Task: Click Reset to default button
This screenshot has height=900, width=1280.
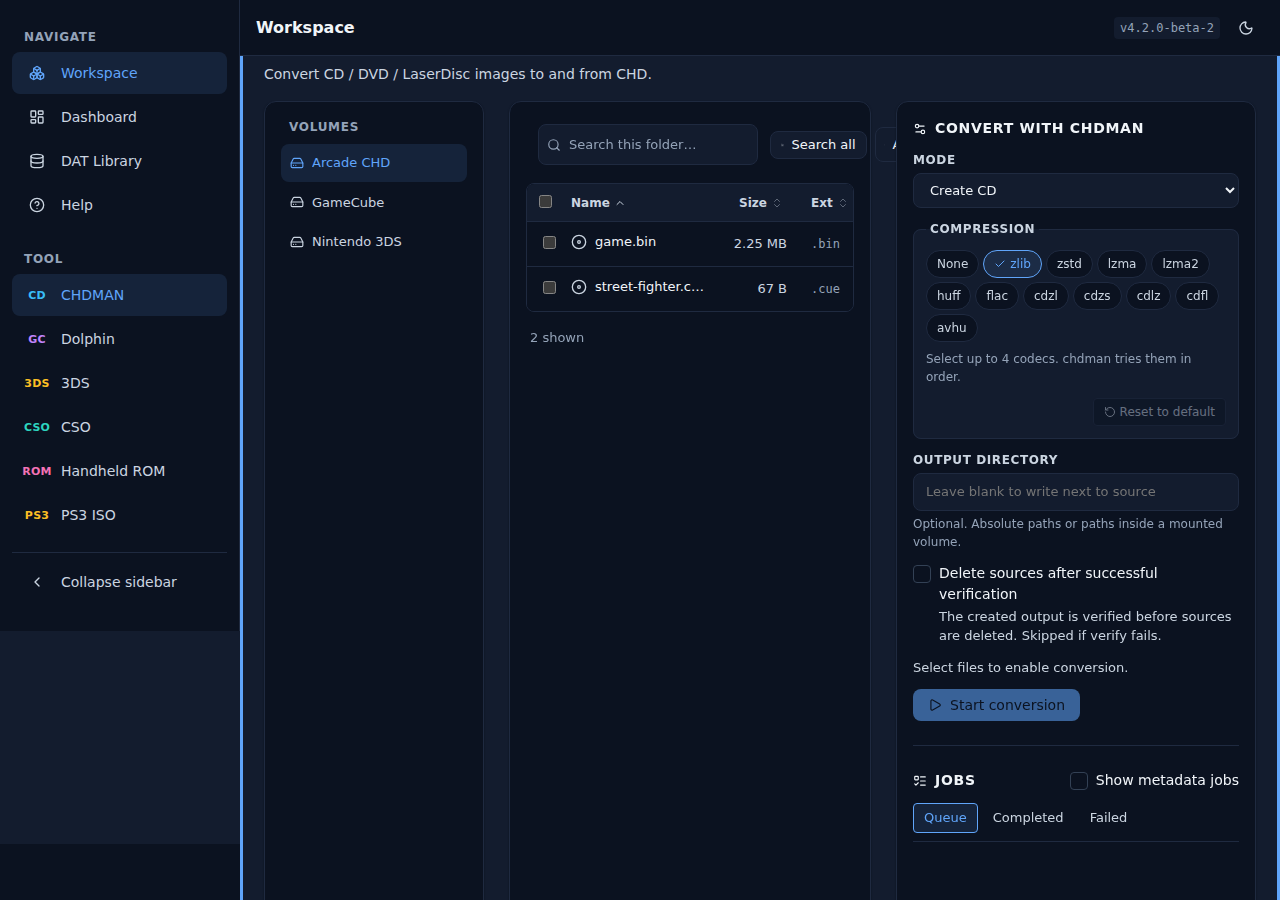Action: click(1159, 412)
